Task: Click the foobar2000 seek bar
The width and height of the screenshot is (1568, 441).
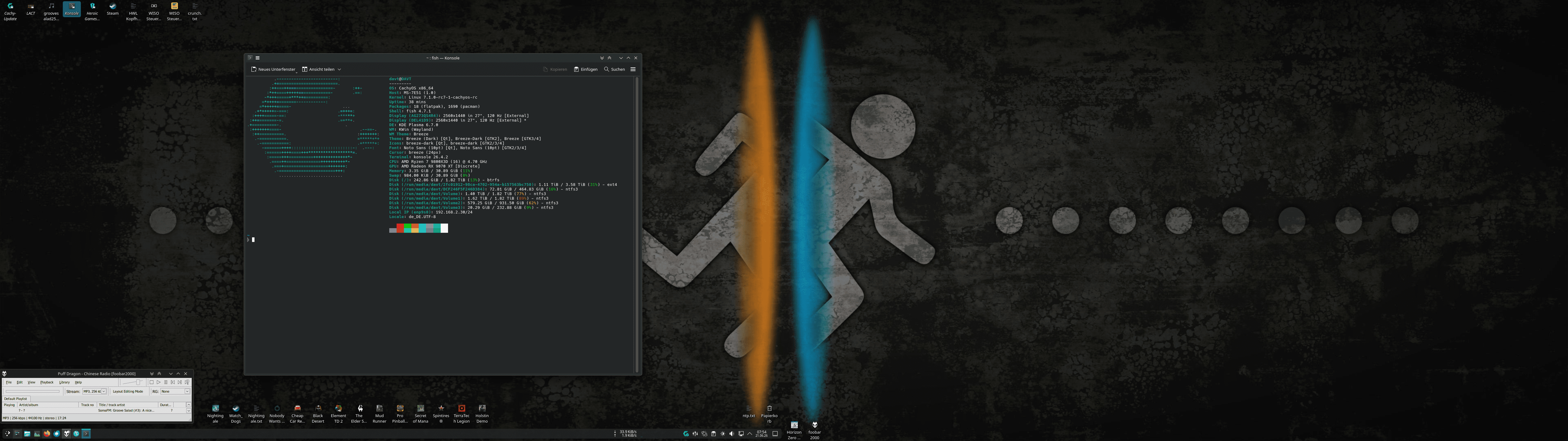Action: click(x=32, y=392)
